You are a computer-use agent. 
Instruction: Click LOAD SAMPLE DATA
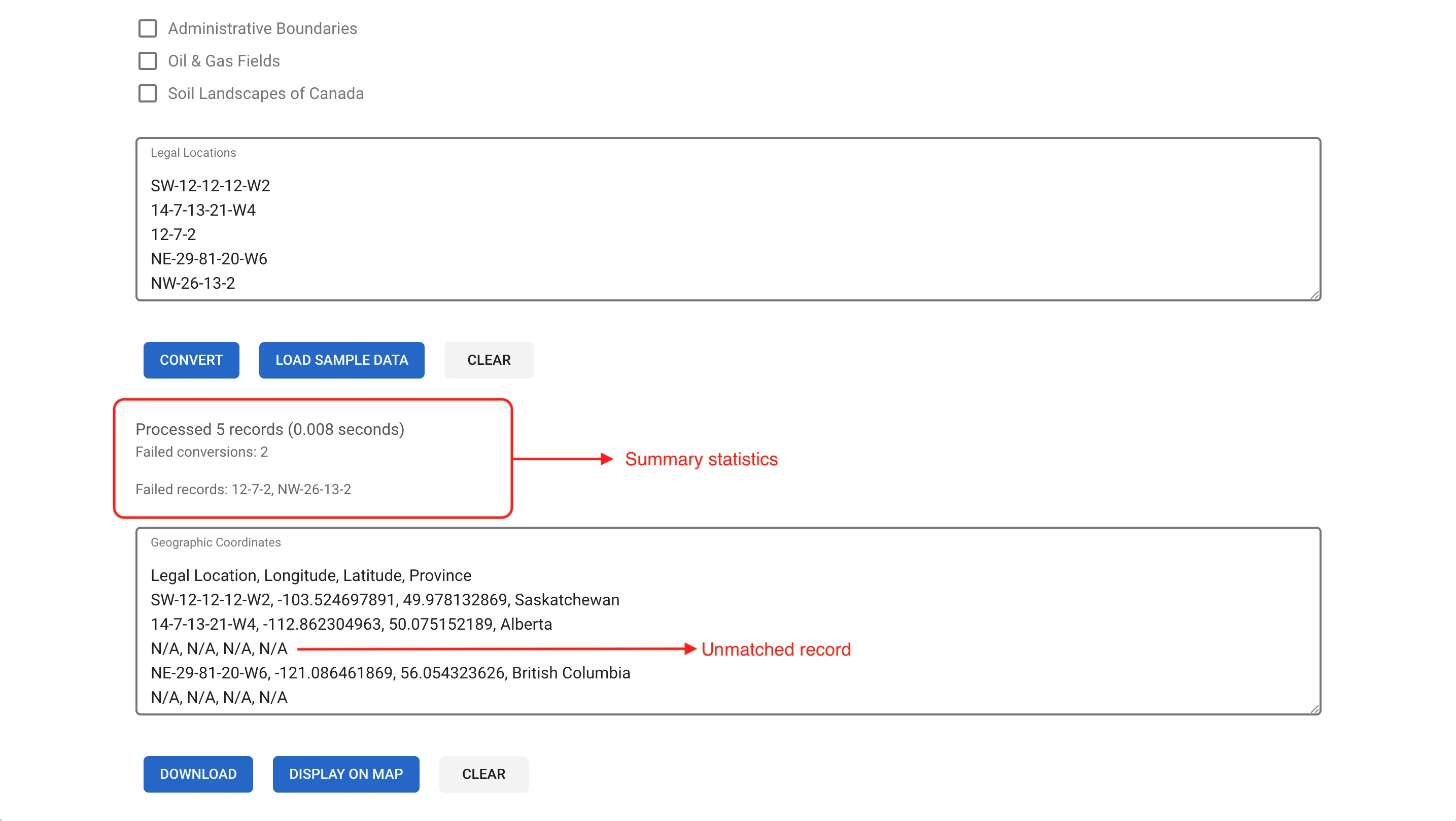click(341, 360)
